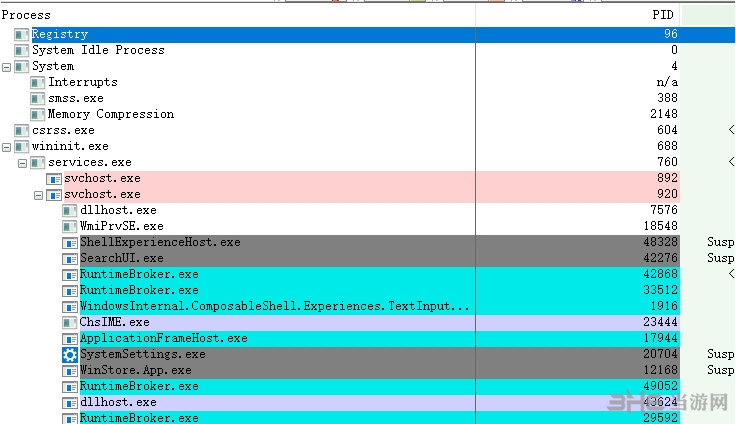Collapse the wininit.exe process tree
Viewport: 736px width, 424px height.
tap(7, 146)
